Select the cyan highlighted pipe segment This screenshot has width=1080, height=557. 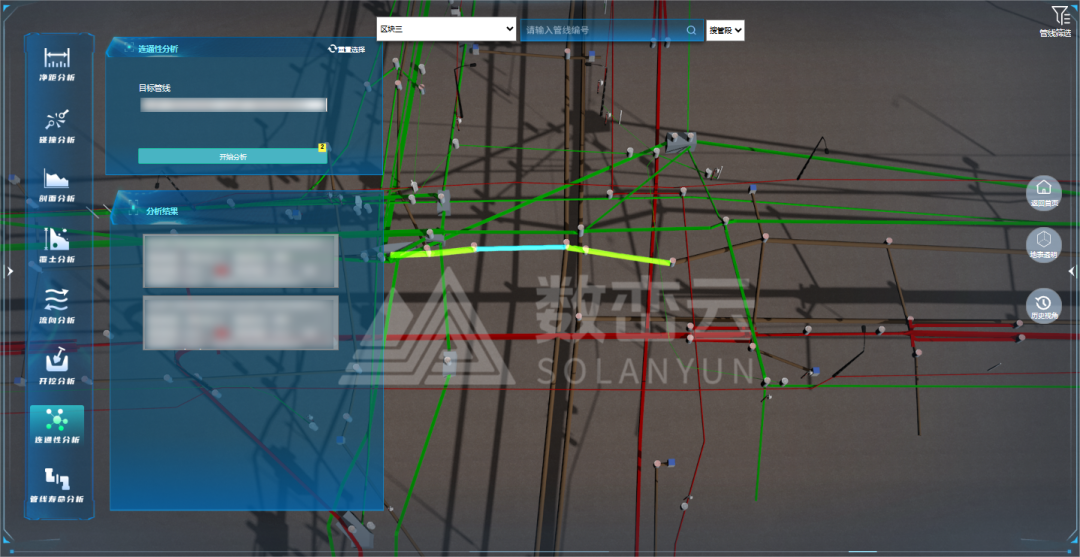[520, 248]
